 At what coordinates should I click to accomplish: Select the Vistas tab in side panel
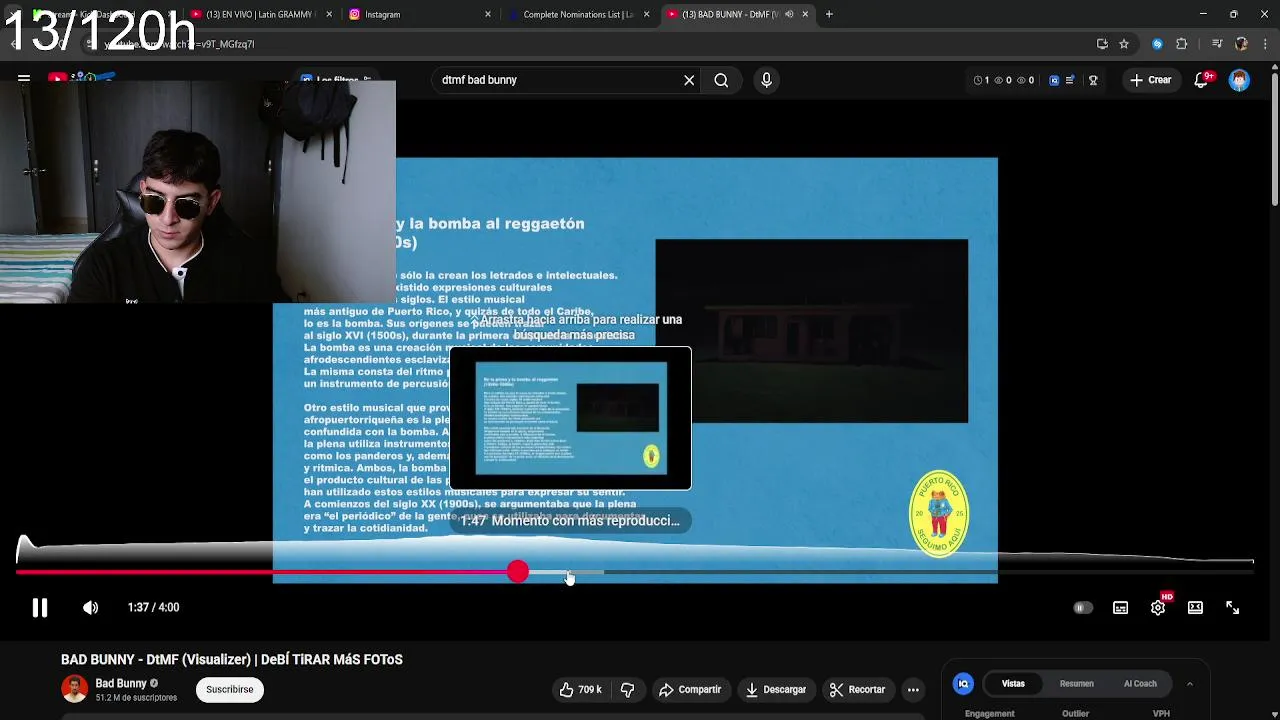pyautogui.click(x=1013, y=684)
